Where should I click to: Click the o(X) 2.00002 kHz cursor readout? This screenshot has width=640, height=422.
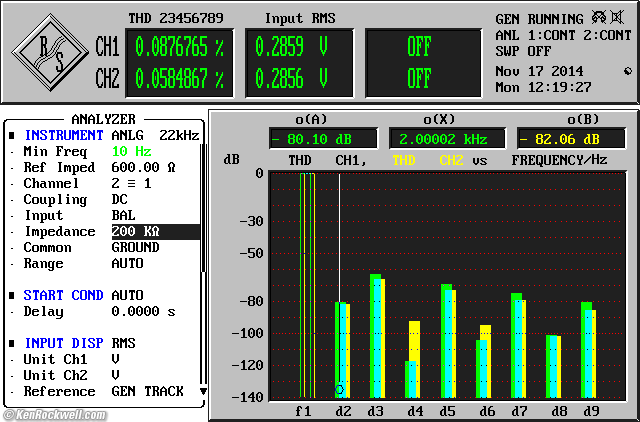[x=446, y=139]
